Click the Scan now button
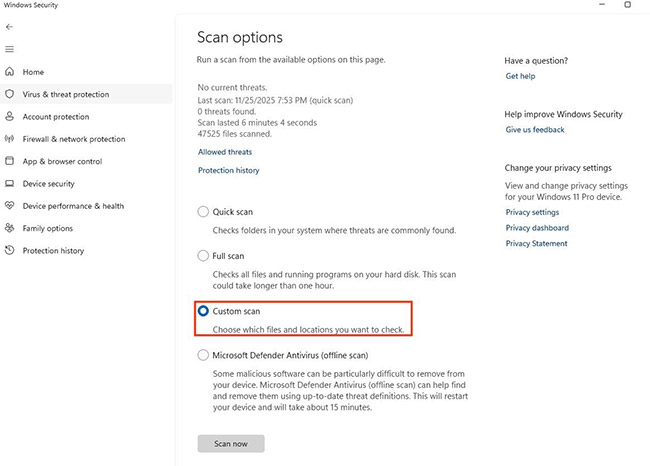650x466 pixels. coord(231,444)
